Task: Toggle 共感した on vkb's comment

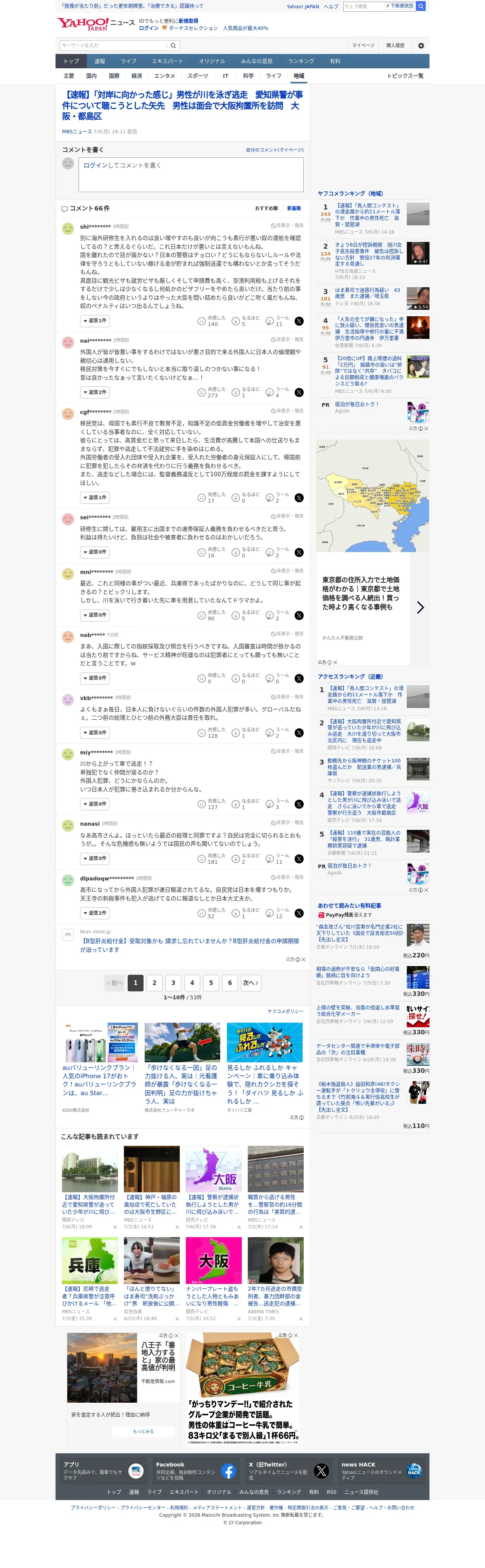Action: tap(212, 734)
